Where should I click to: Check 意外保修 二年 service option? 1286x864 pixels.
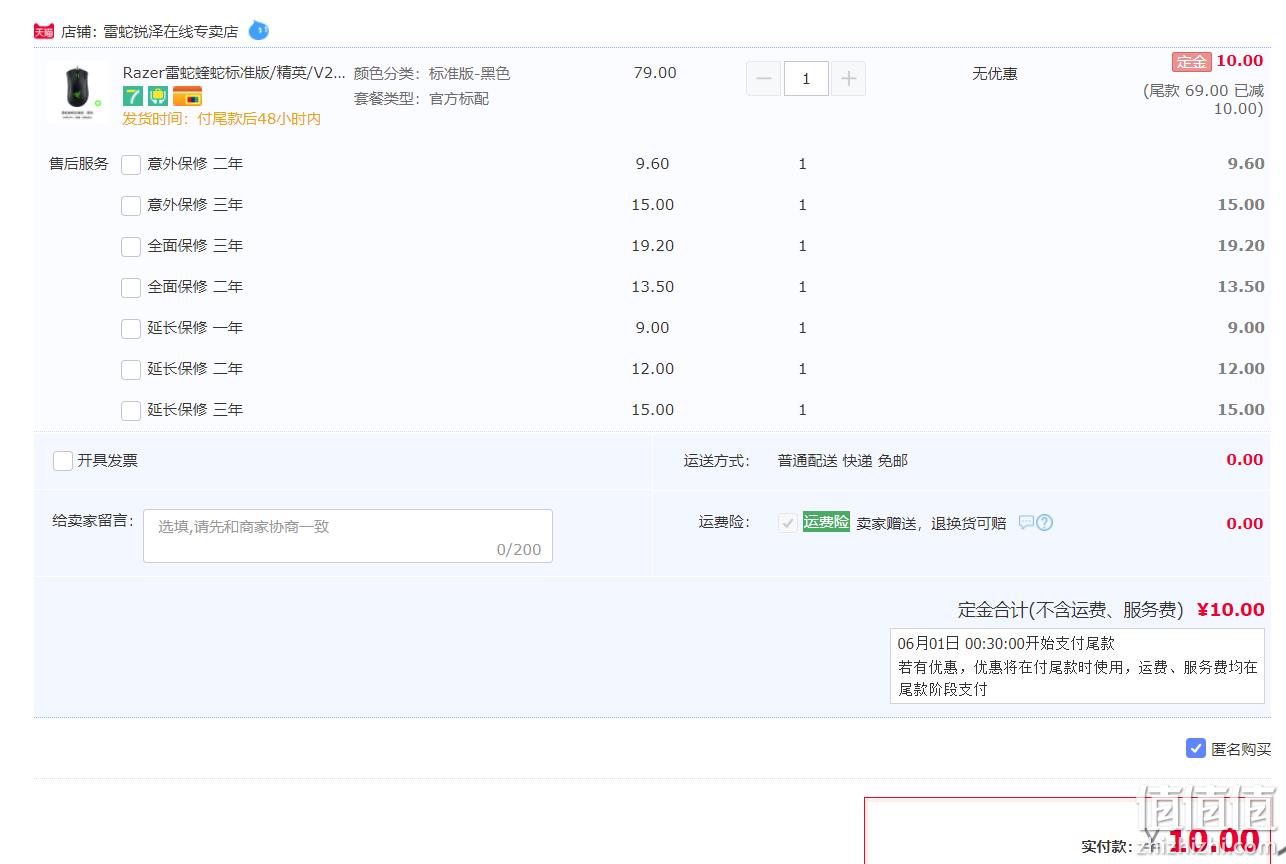tap(131, 165)
